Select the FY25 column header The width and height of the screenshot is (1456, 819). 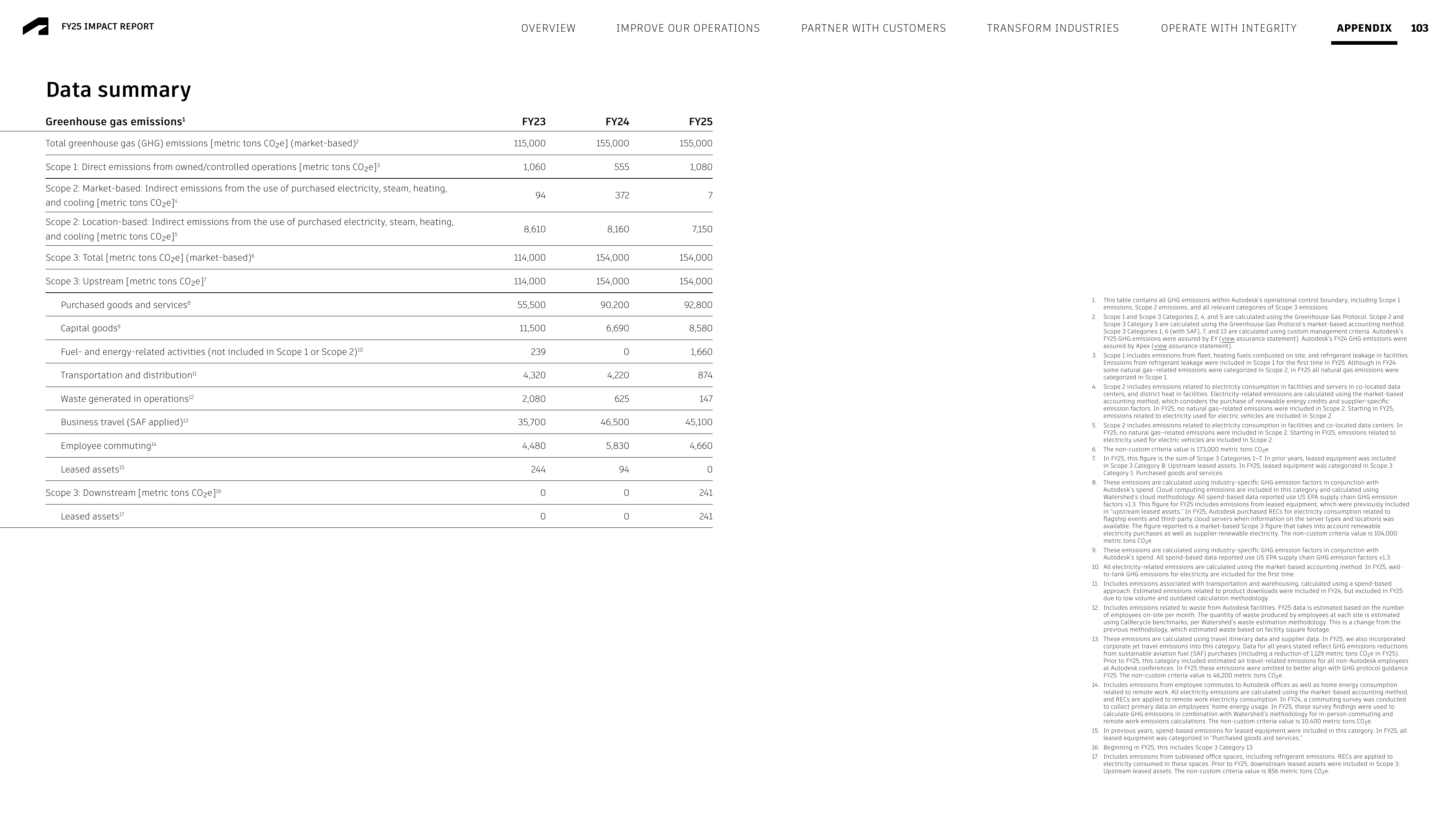click(700, 122)
